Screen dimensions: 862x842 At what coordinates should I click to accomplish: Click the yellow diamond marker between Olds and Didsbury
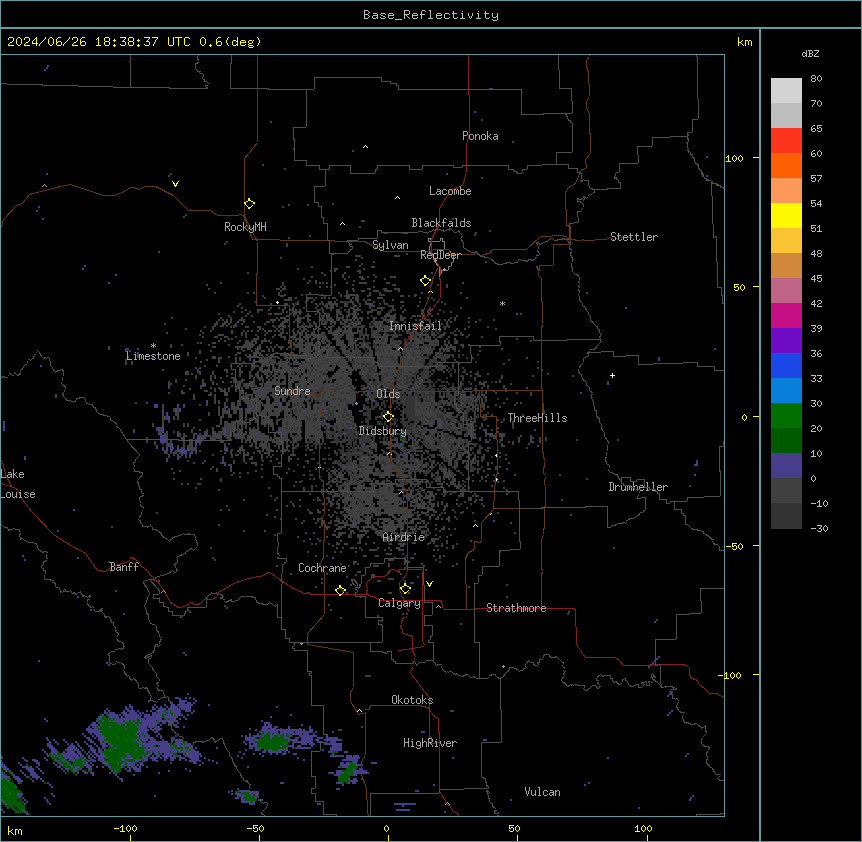(x=389, y=417)
